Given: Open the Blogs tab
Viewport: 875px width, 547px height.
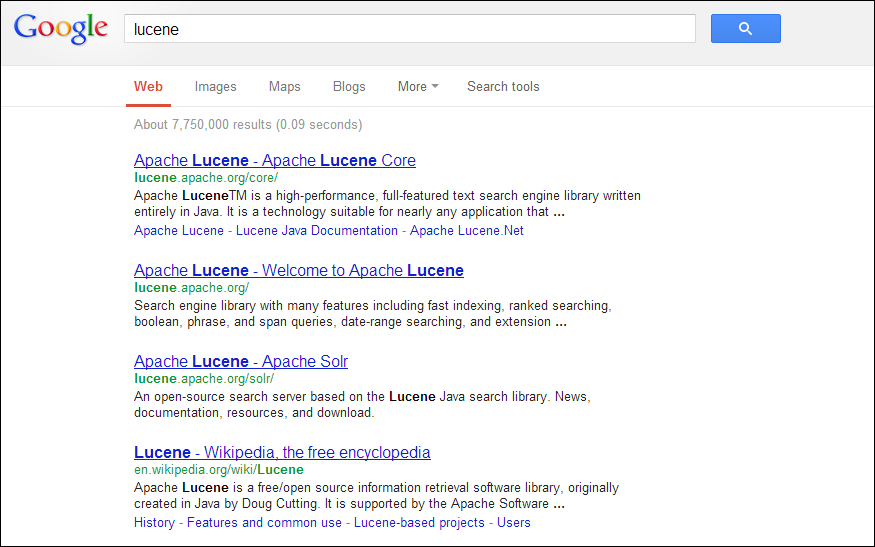Looking at the screenshot, I should click(x=349, y=87).
